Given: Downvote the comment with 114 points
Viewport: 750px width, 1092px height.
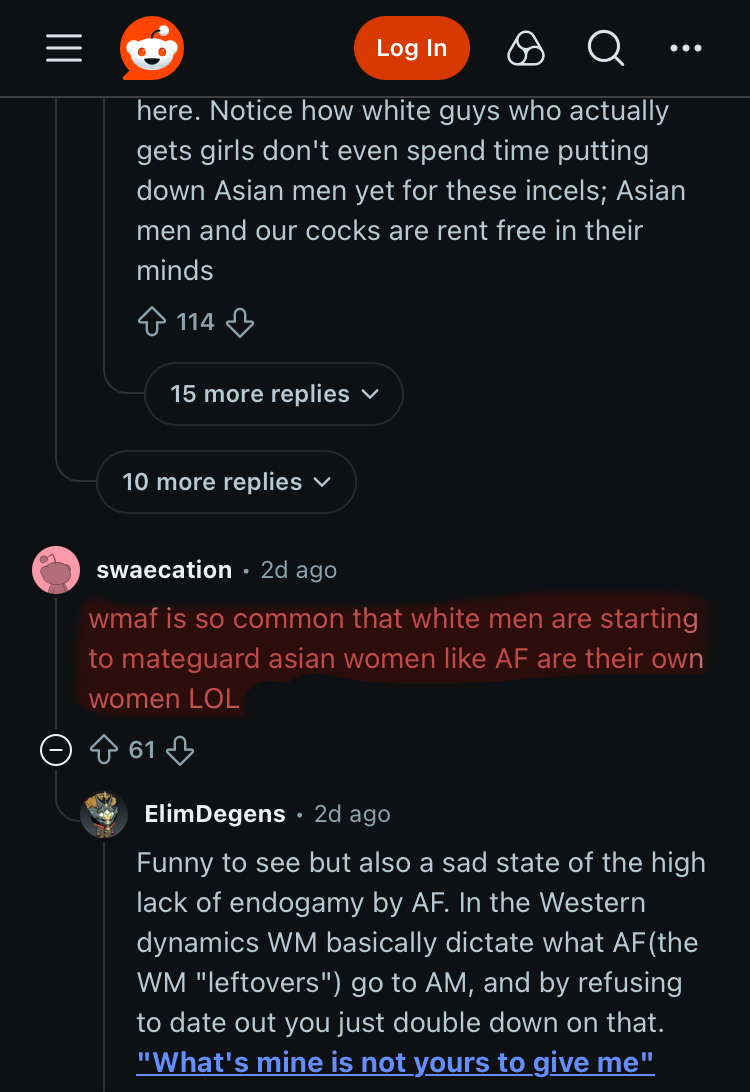Looking at the screenshot, I should (x=240, y=322).
